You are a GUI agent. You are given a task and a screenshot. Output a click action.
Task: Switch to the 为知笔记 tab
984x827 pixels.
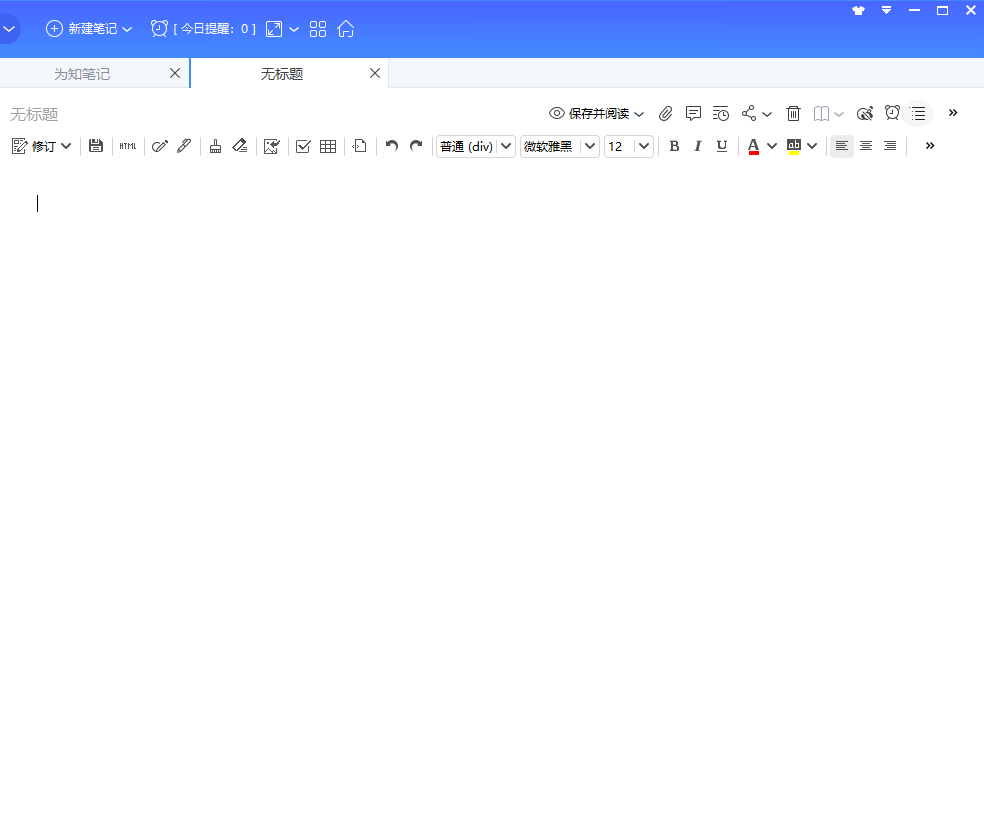click(x=82, y=74)
